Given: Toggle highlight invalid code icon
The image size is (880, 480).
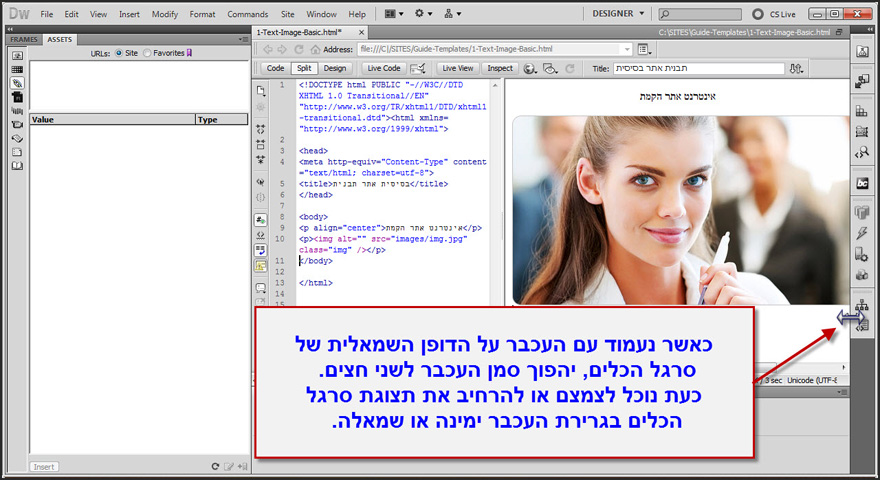Looking at the screenshot, I should coord(260,235).
